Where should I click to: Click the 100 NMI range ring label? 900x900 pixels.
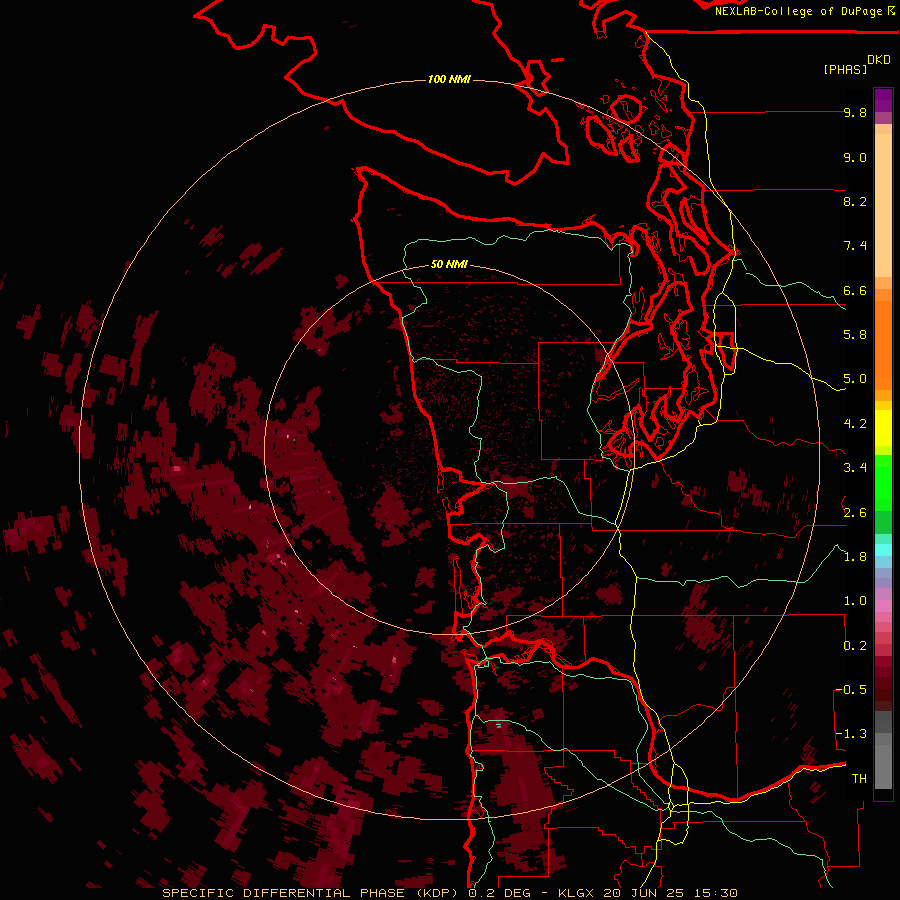[449, 79]
